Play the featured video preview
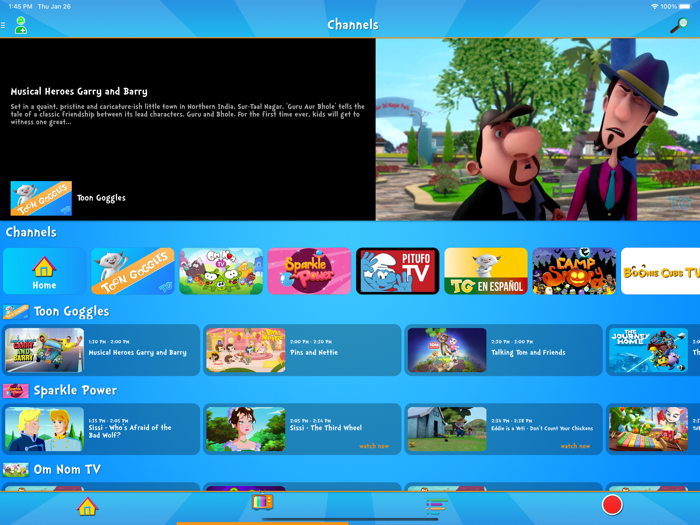700x525 pixels. pos(538,129)
